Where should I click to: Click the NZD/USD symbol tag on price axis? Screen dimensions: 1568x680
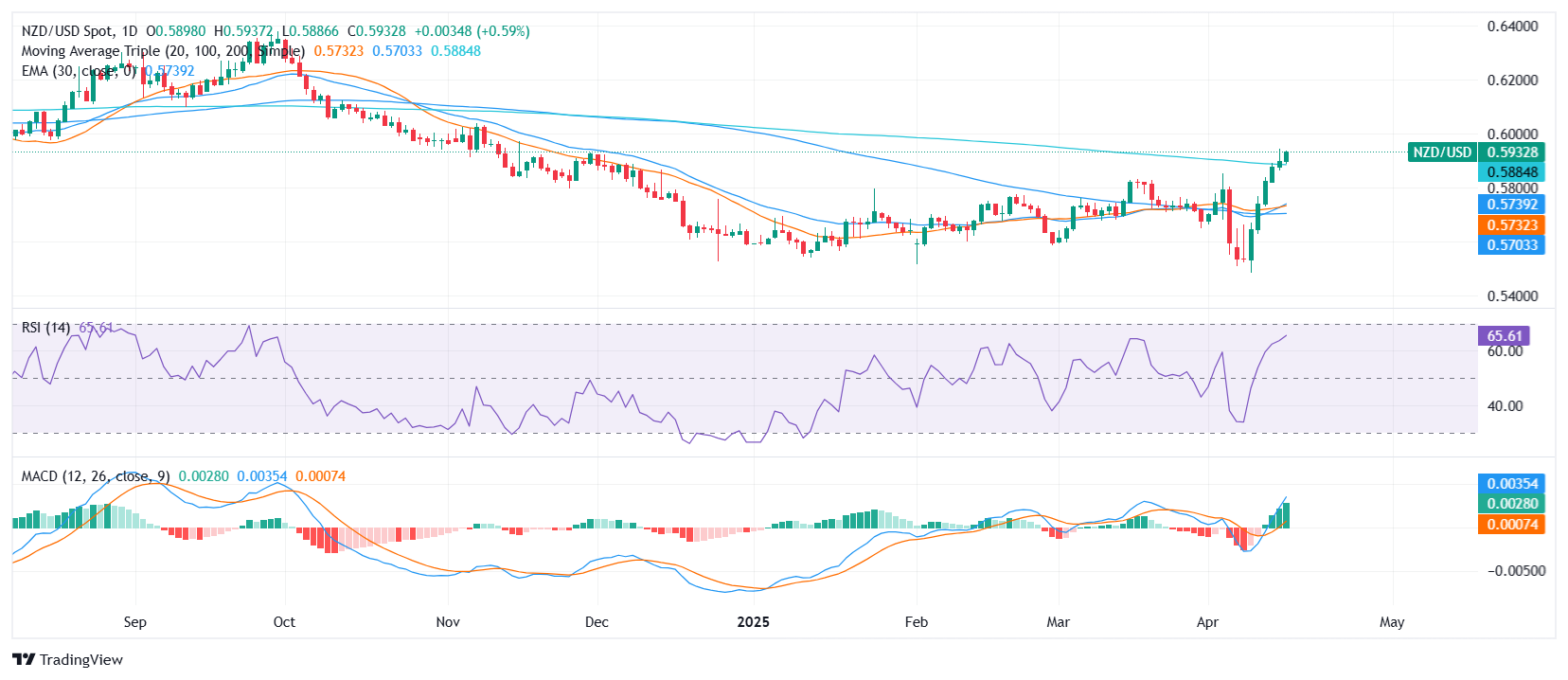[x=1441, y=152]
